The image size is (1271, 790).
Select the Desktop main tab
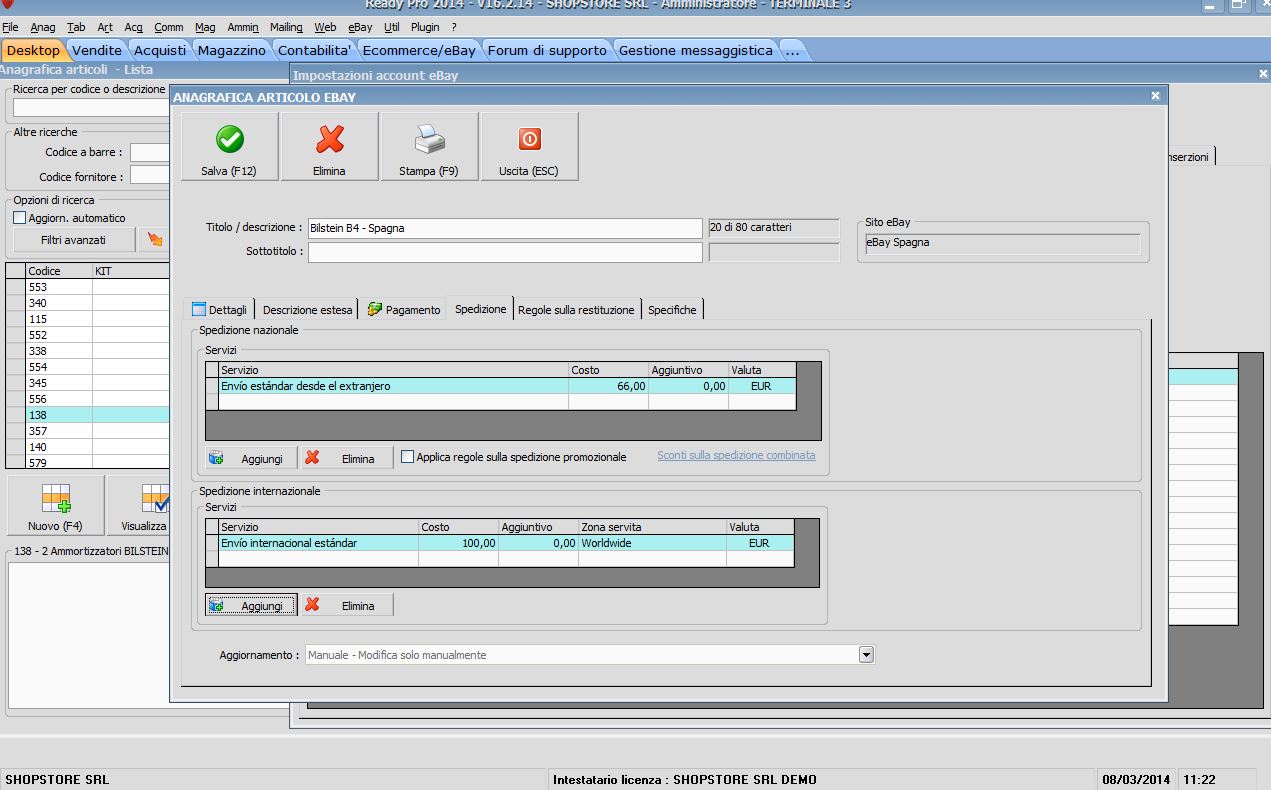tap(33, 50)
